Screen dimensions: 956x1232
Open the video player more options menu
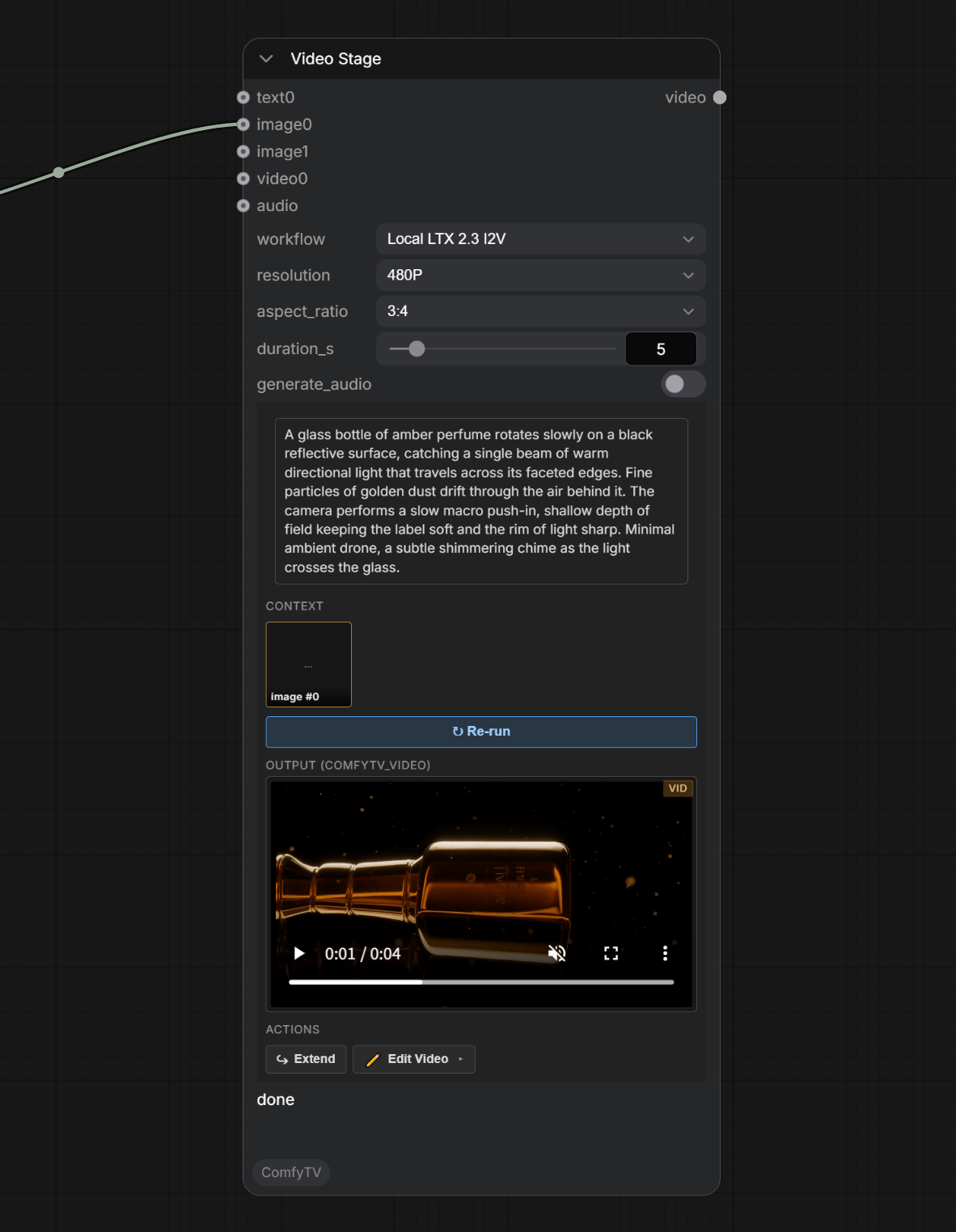point(665,954)
